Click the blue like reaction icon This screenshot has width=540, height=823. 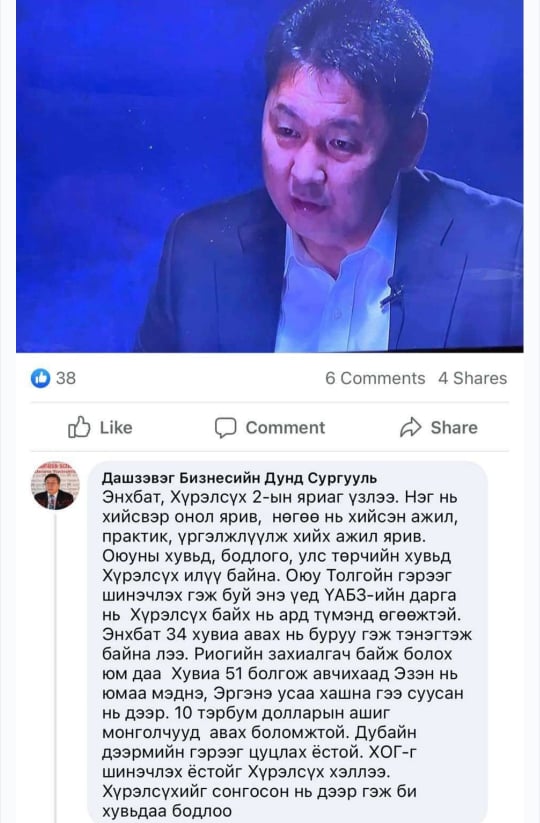pos(40,378)
